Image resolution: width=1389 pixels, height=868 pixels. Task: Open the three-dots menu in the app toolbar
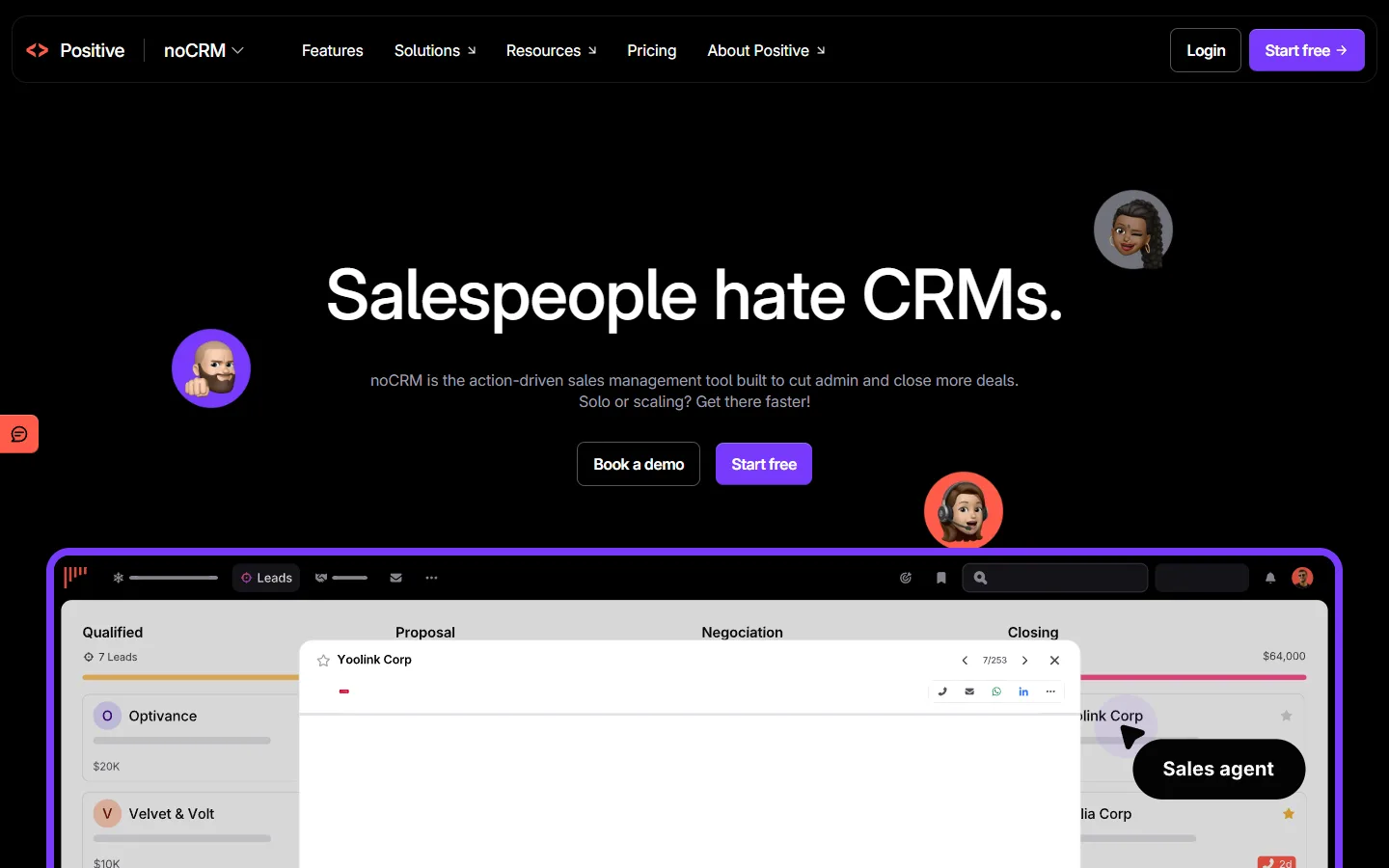pos(431,578)
